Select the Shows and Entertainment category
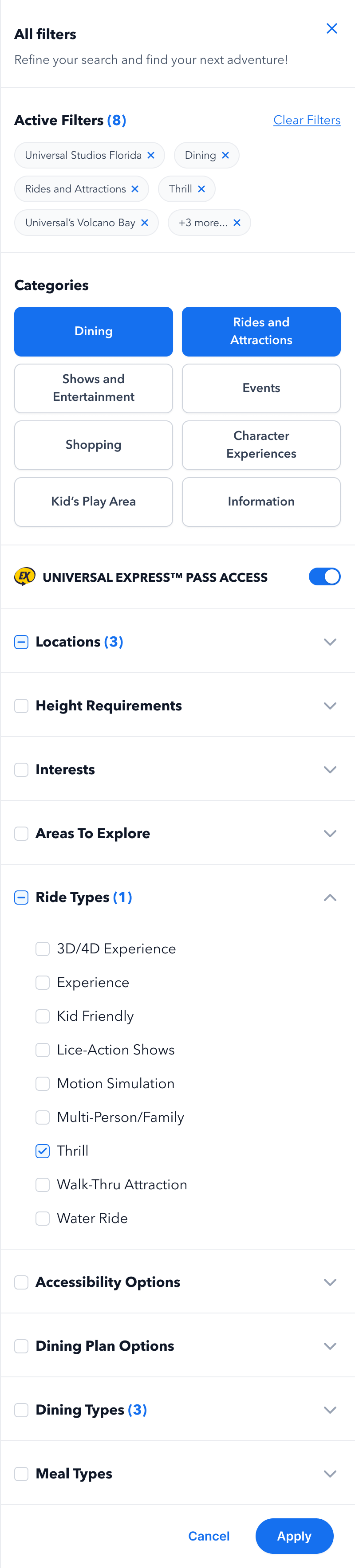Screen dimensions: 355x1568 pyautogui.click(x=94, y=388)
